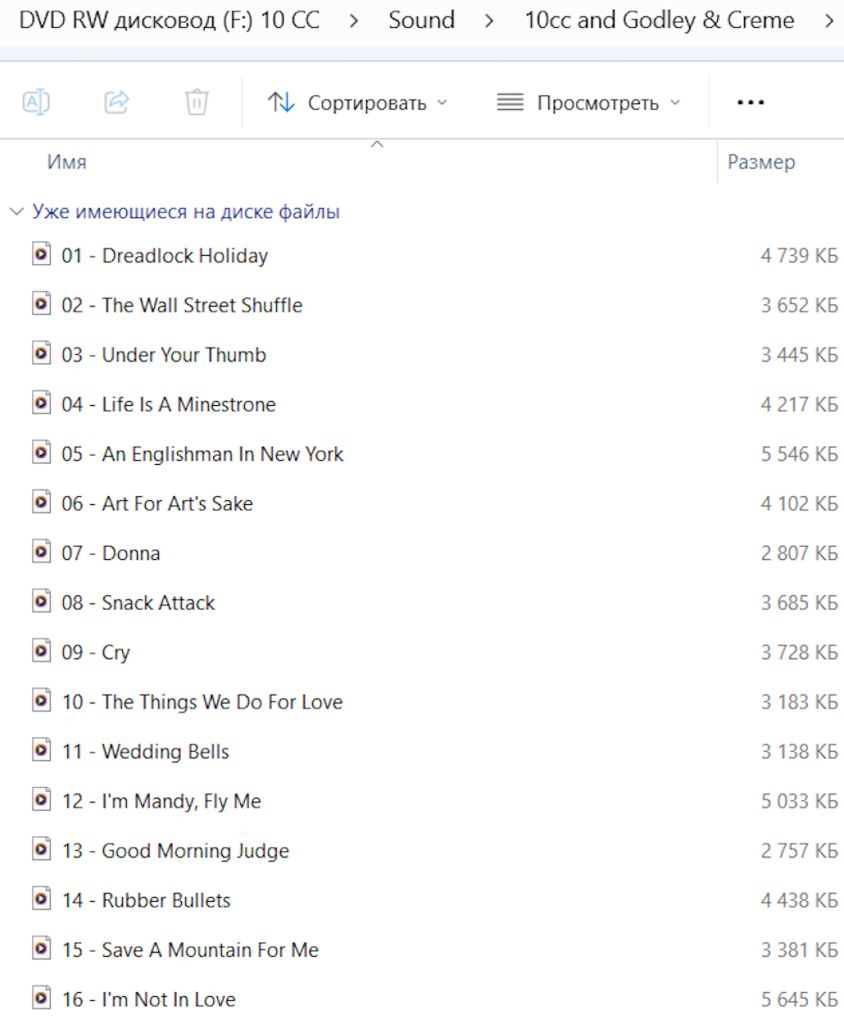This screenshot has width=844, height=1024.
Task: Expand breadcrumb chevron after Sound
Action: click(489, 22)
